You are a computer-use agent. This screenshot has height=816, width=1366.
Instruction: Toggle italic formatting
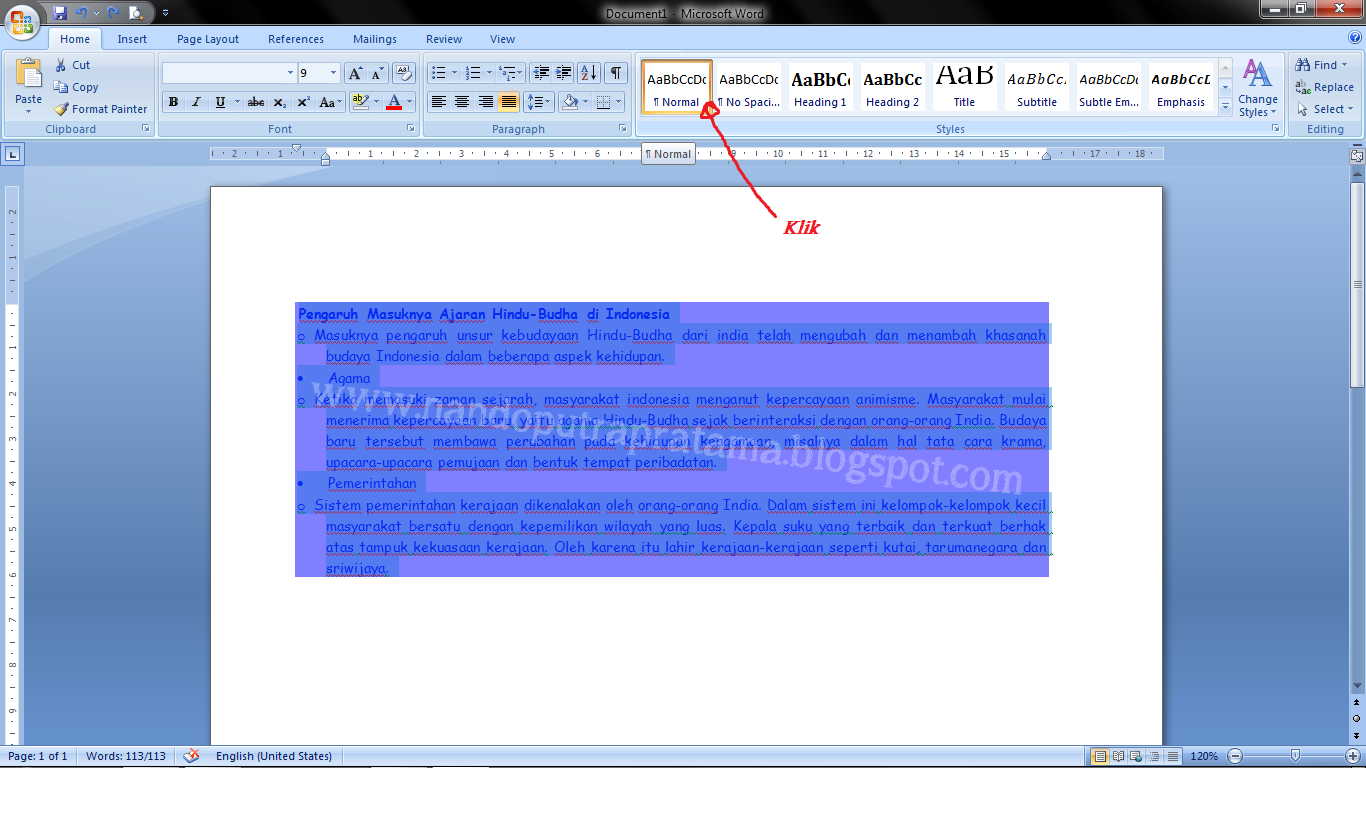point(196,102)
